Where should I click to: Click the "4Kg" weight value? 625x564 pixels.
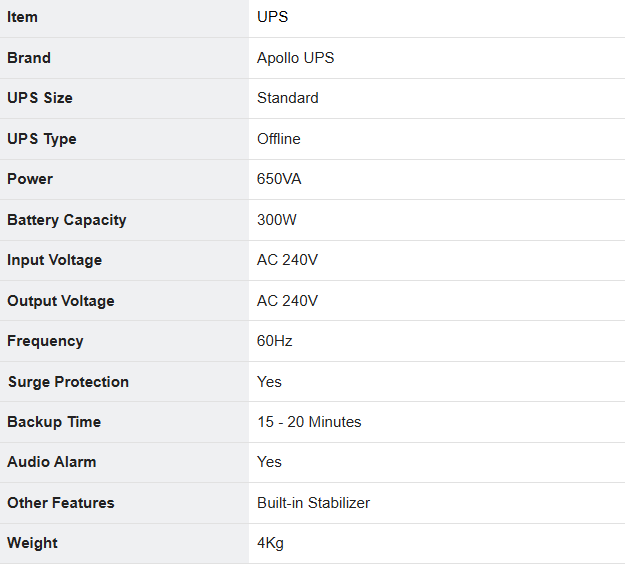click(271, 543)
